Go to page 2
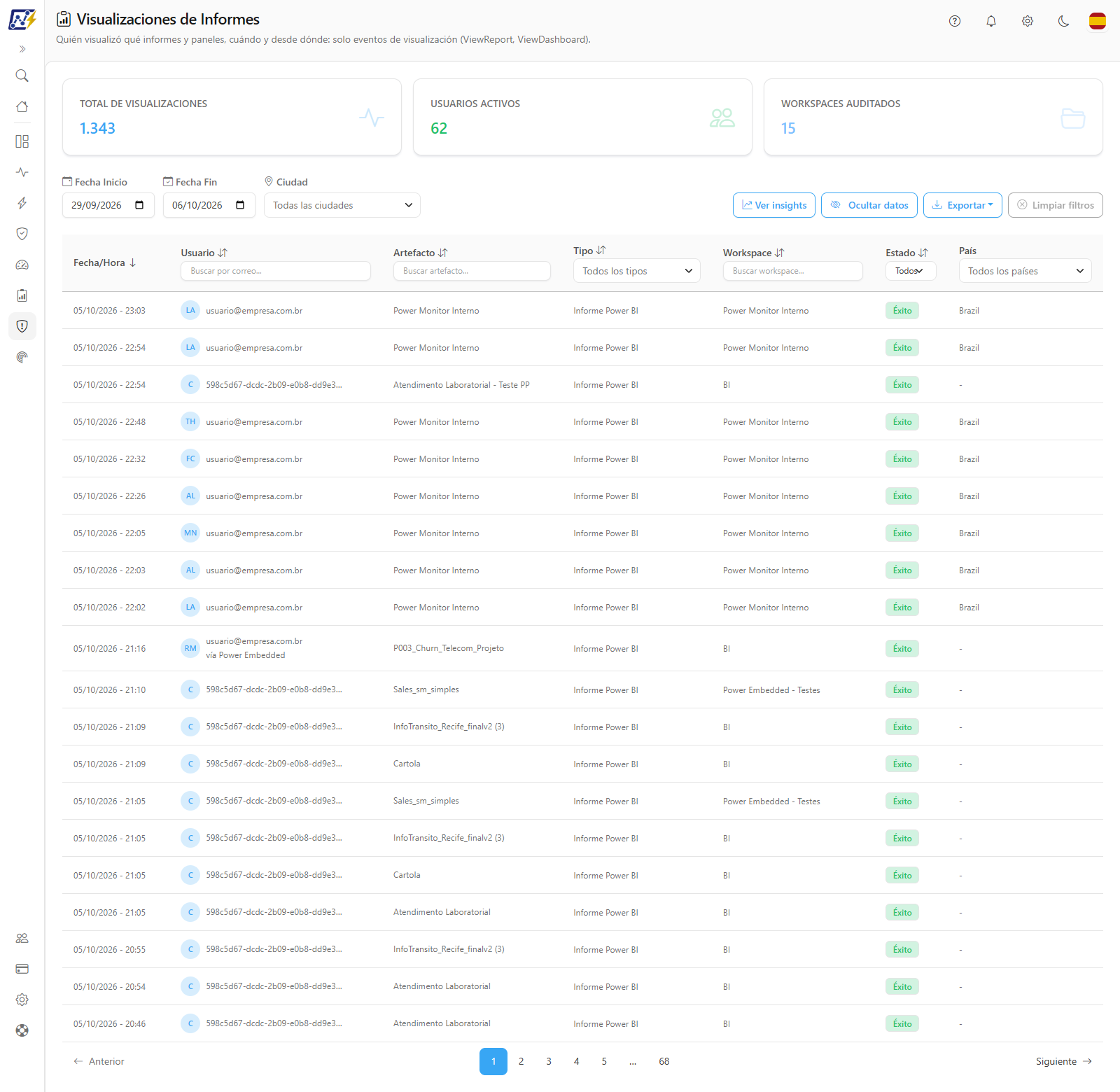This screenshot has width=1120, height=1092. tap(521, 1061)
